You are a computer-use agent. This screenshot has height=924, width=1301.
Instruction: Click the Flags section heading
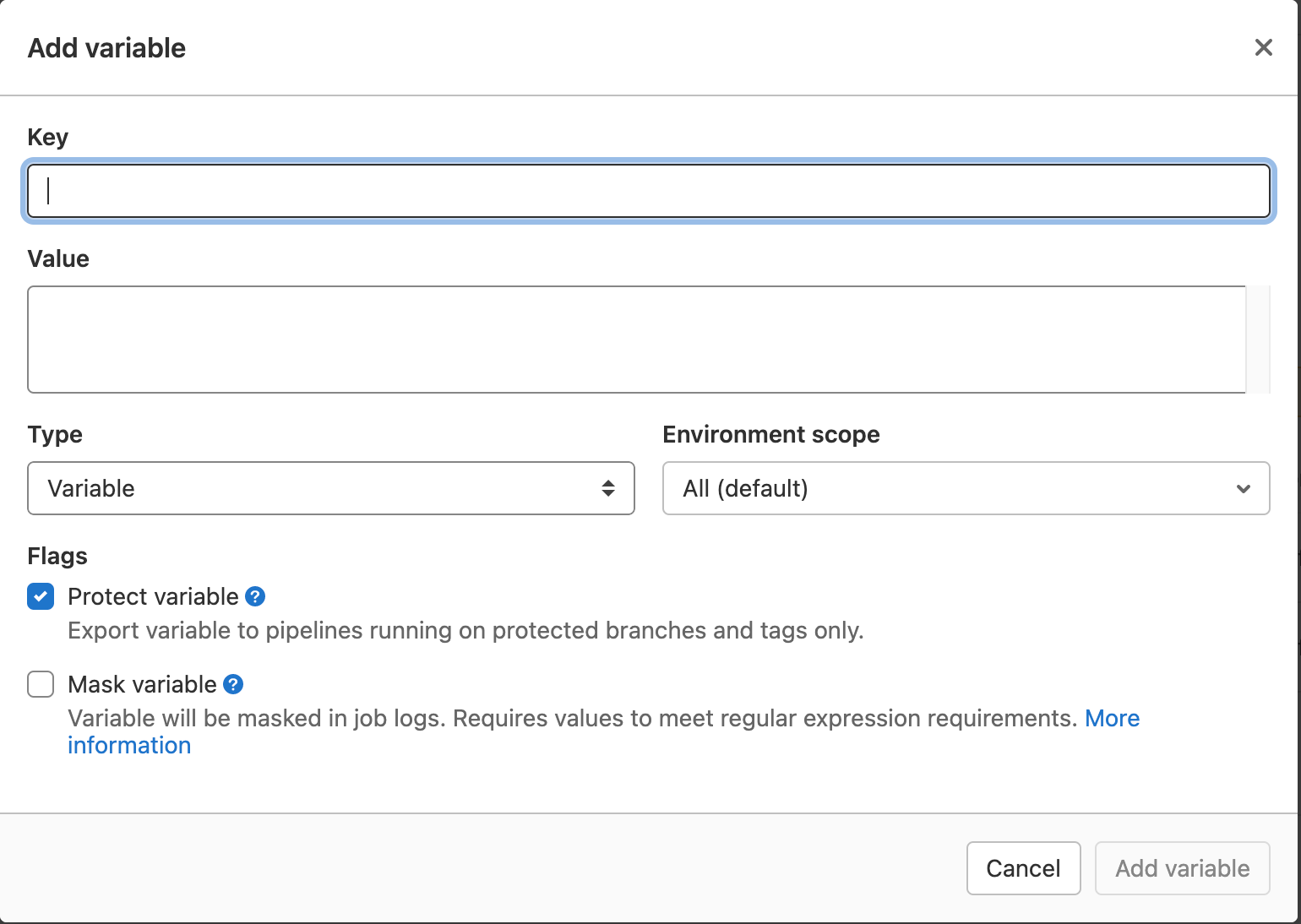(x=57, y=556)
